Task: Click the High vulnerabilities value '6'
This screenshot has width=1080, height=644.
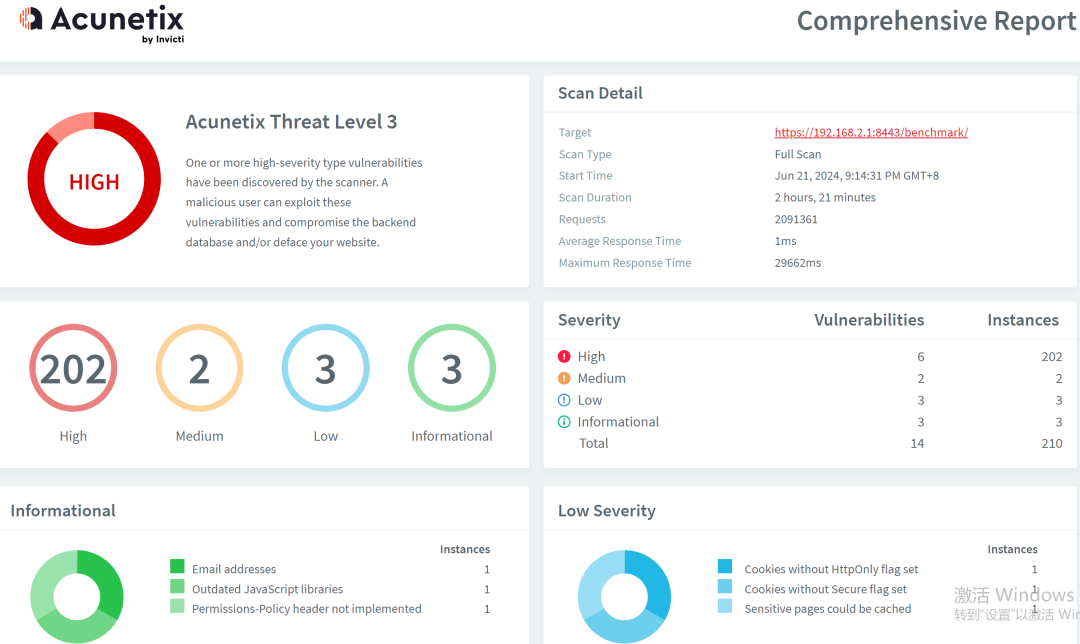Action: click(x=920, y=356)
